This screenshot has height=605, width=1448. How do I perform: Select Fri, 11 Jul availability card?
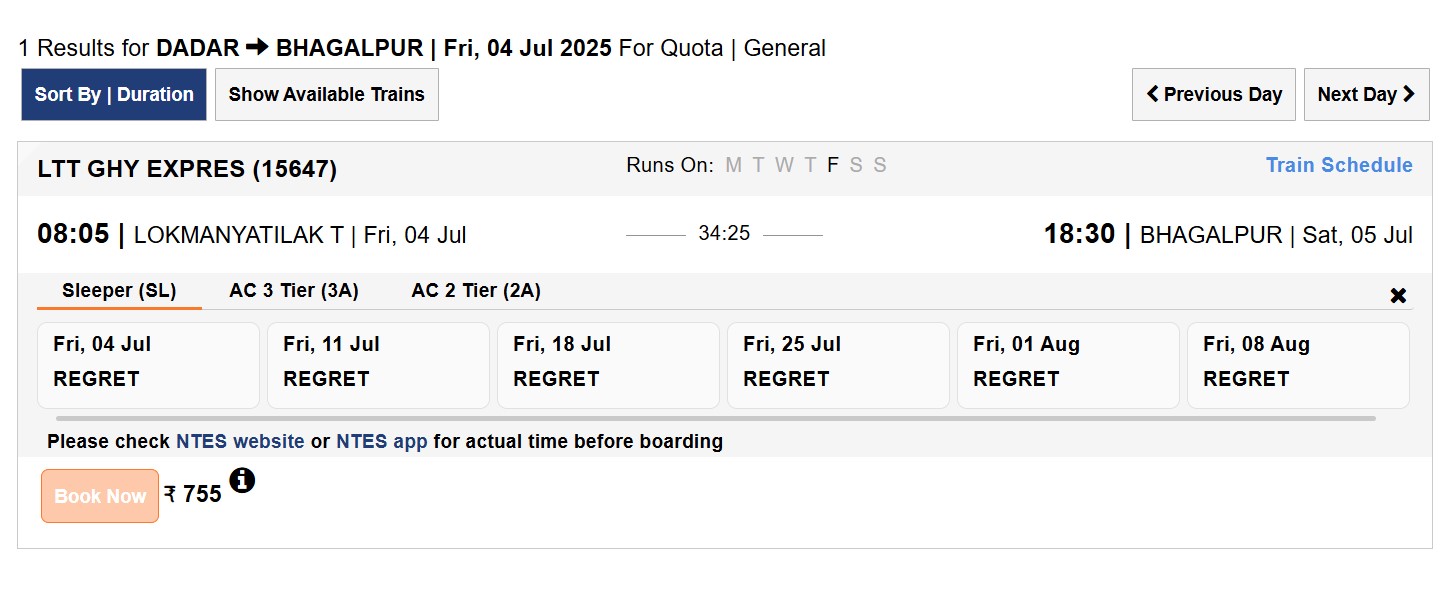(x=378, y=365)
